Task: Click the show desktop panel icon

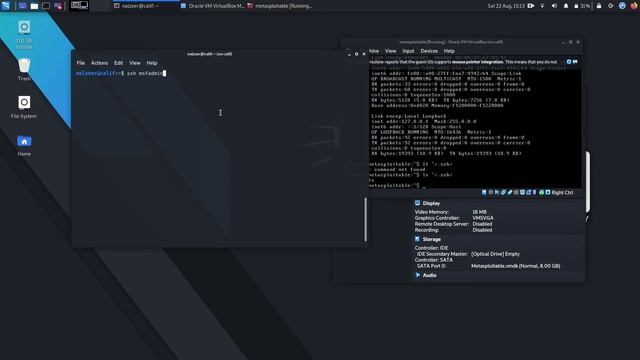Action: (x=23, y=6)
